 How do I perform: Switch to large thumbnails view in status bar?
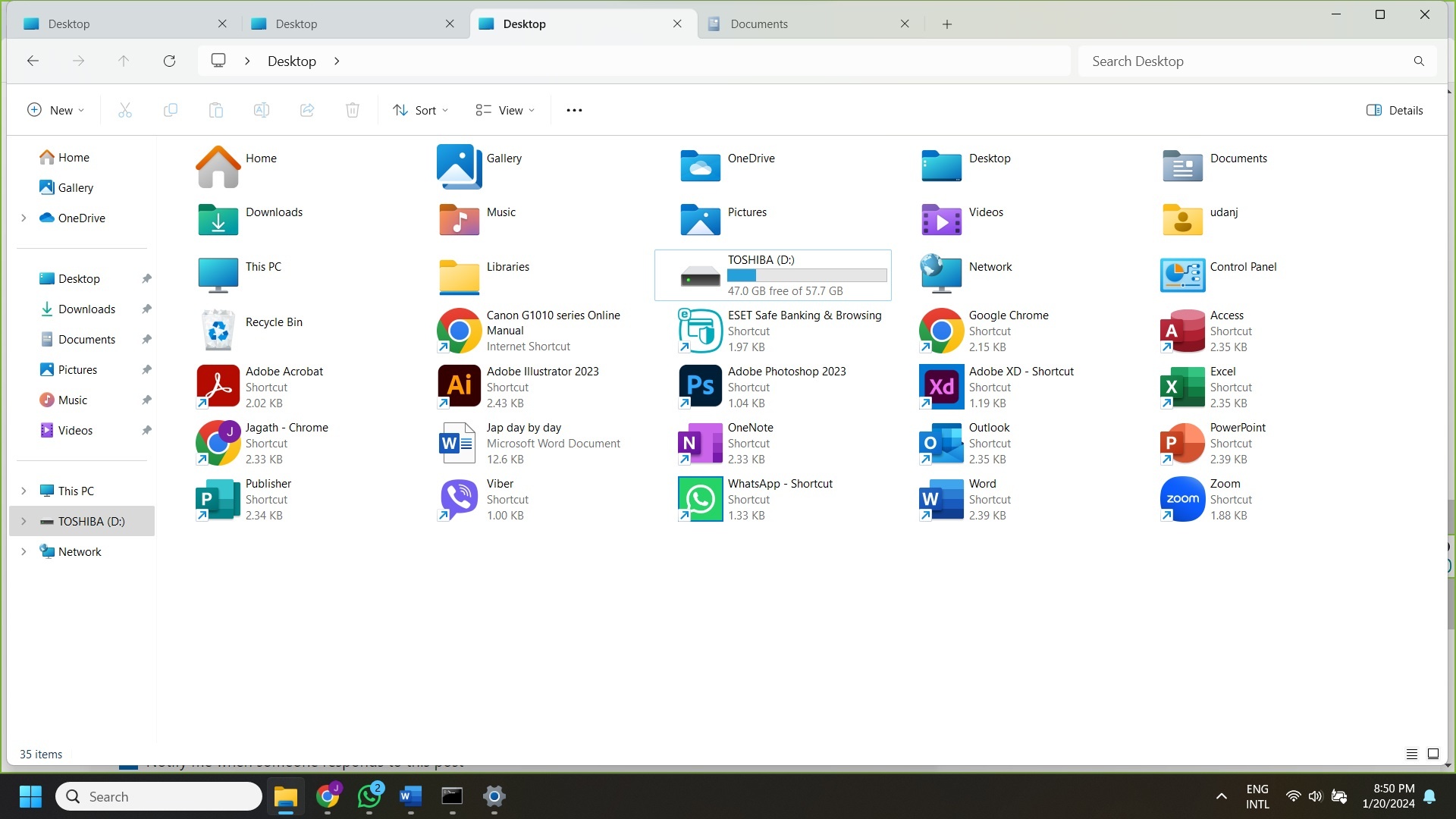(1433, 754)
